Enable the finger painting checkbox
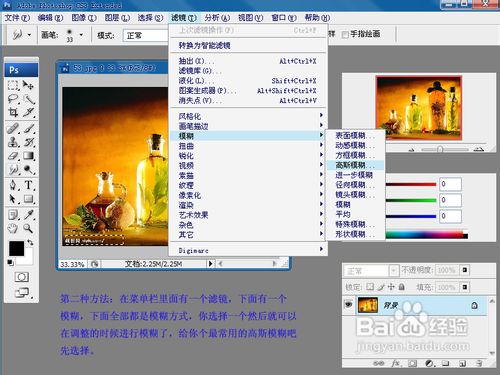500x375 pixels. (x=345, y=34)
